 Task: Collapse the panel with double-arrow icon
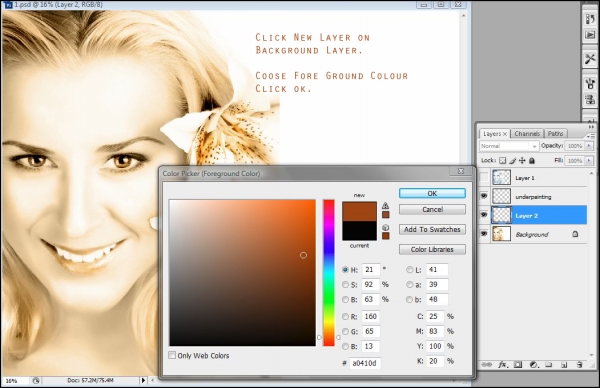tap(591, 127)
